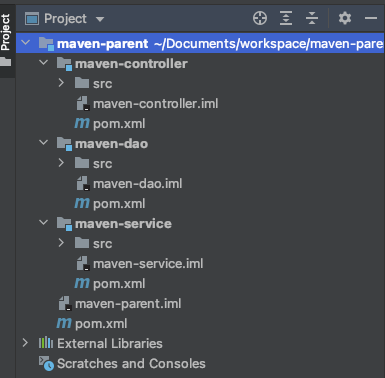Click the maven-parent module folder icon
The width and height of the screenshot is (385, 378).
(x=46, y=44)
